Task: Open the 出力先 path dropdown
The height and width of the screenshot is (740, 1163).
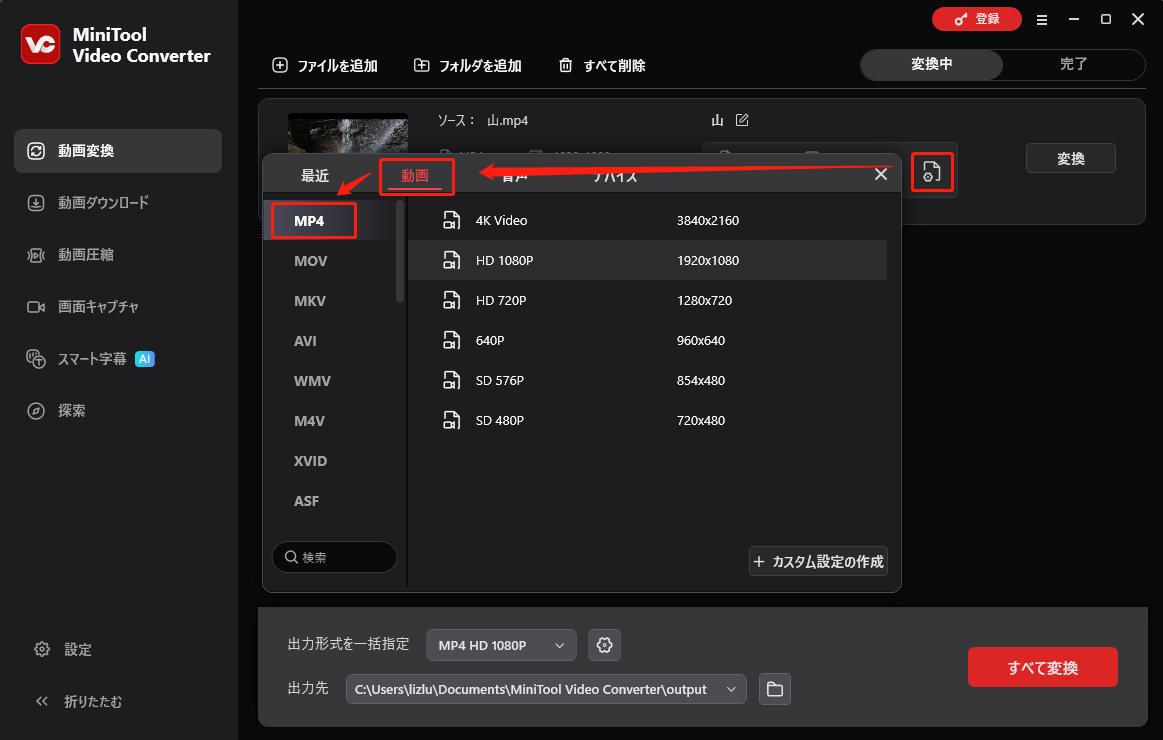Action: 731,689
